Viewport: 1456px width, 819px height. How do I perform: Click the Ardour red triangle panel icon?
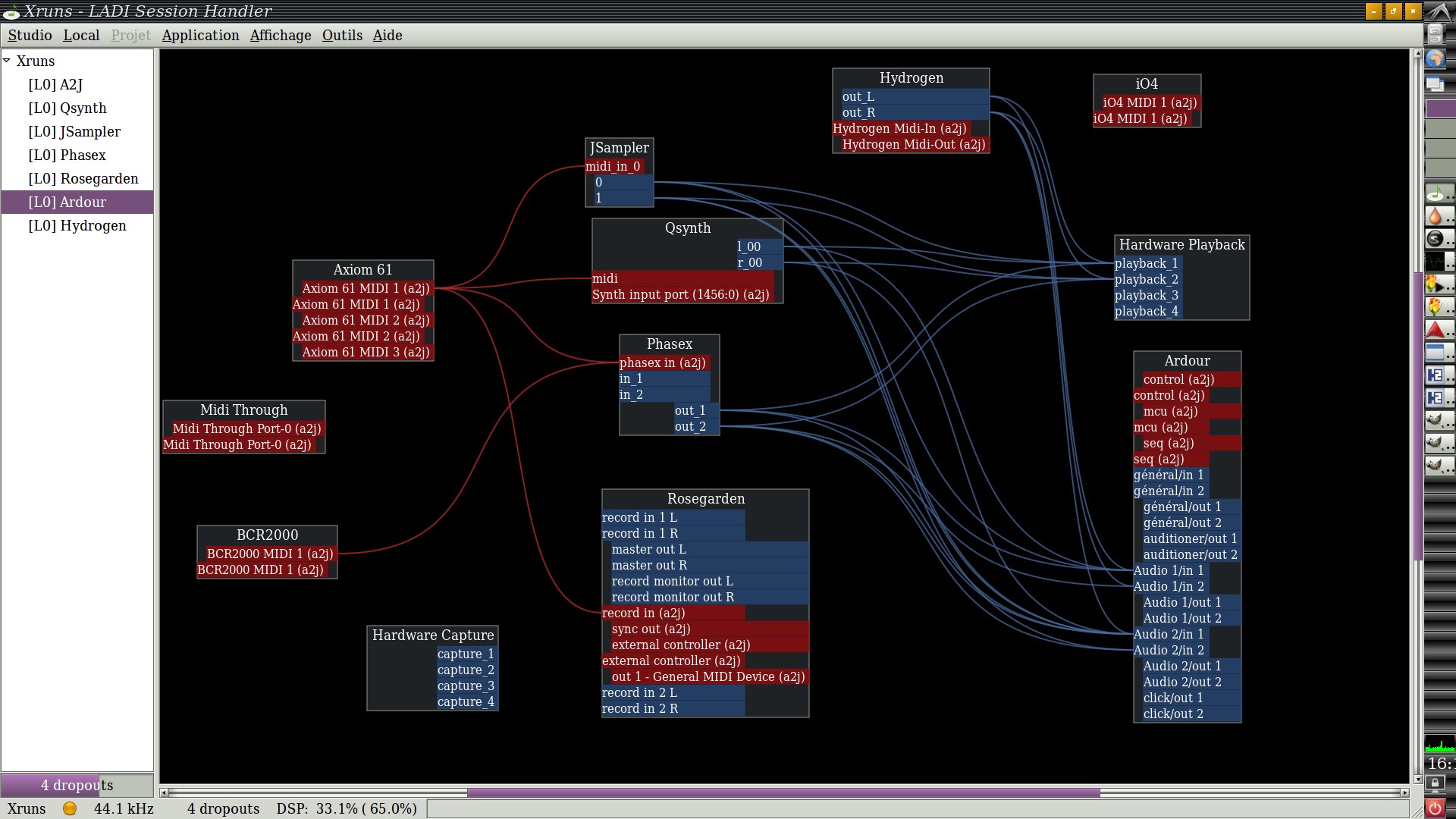[x=1436, y=330]
